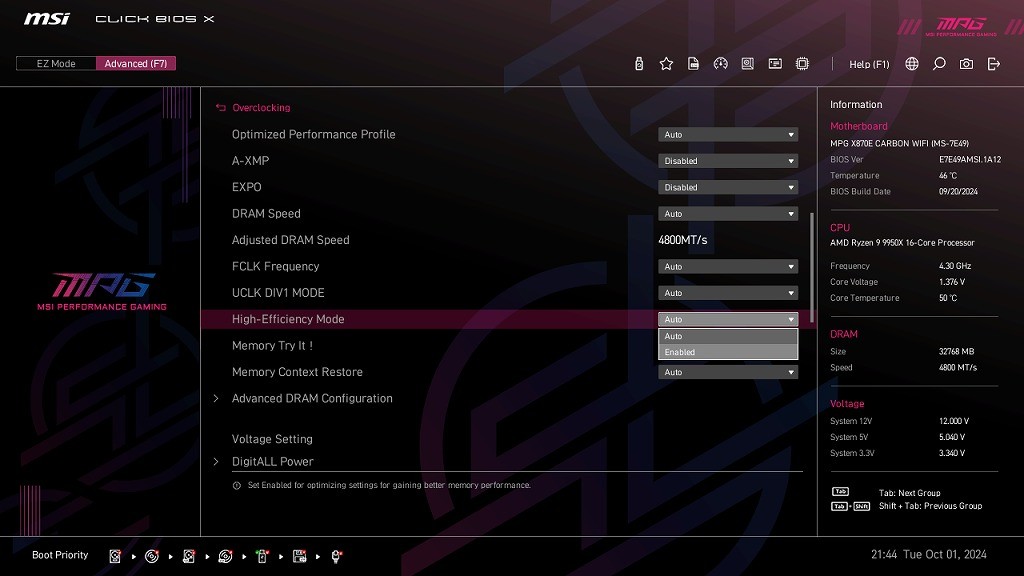The height and width of the screenshot is (576, 1024).
Task: Select the floppy disk boot priority device
Action: 299,556
